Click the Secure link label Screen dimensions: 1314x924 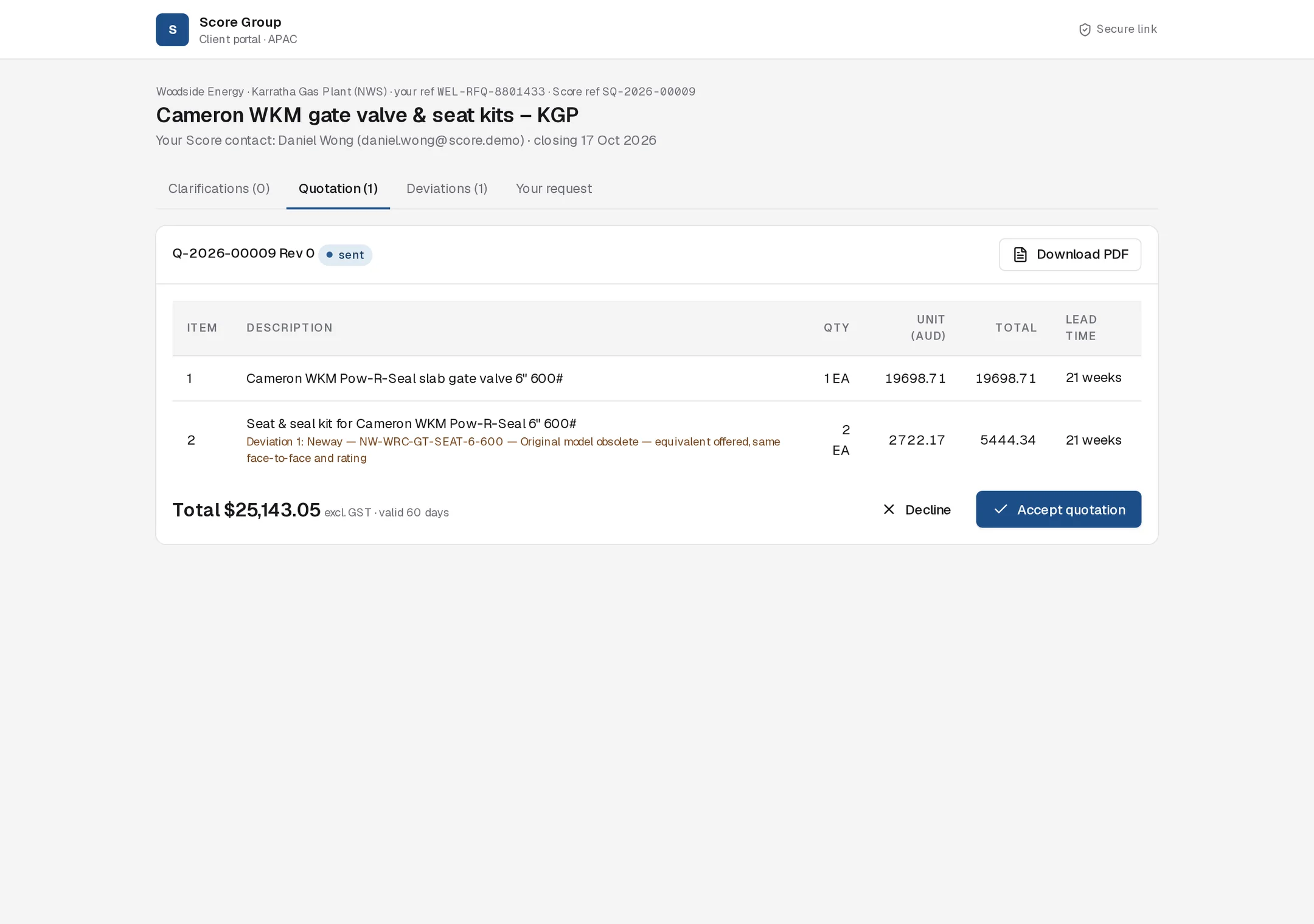1126,29
